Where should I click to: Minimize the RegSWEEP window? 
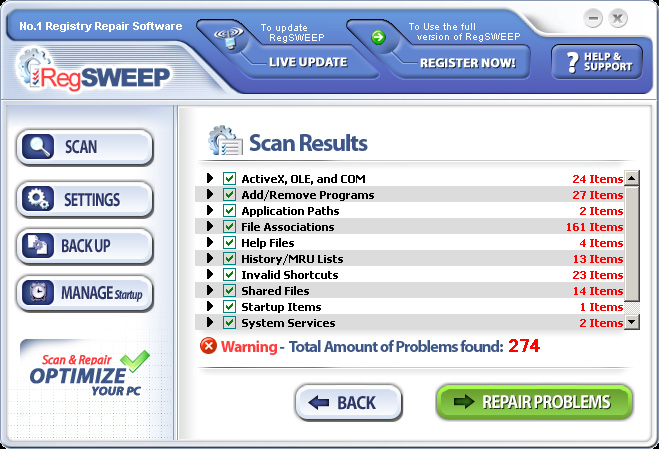pos(593,18)
